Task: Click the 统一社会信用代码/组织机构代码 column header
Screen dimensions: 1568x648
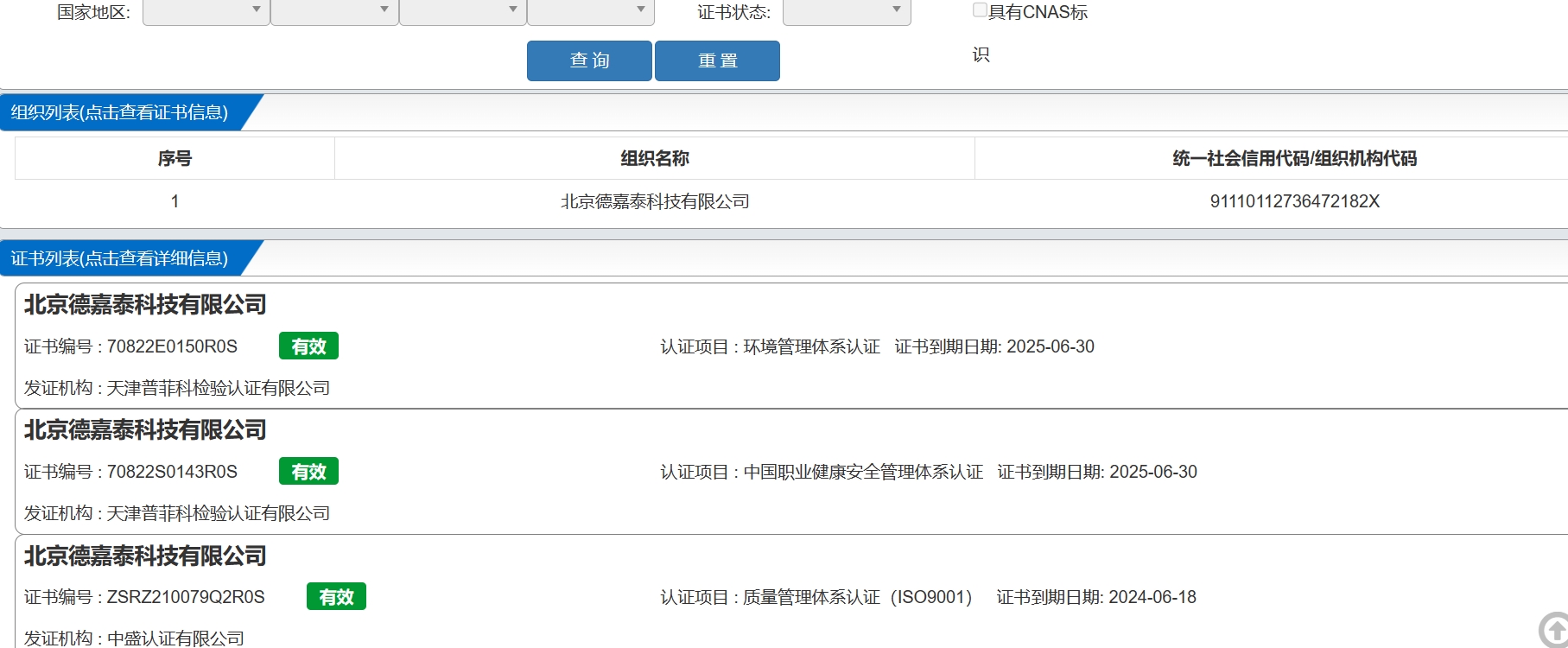Action: point(1294,158)
